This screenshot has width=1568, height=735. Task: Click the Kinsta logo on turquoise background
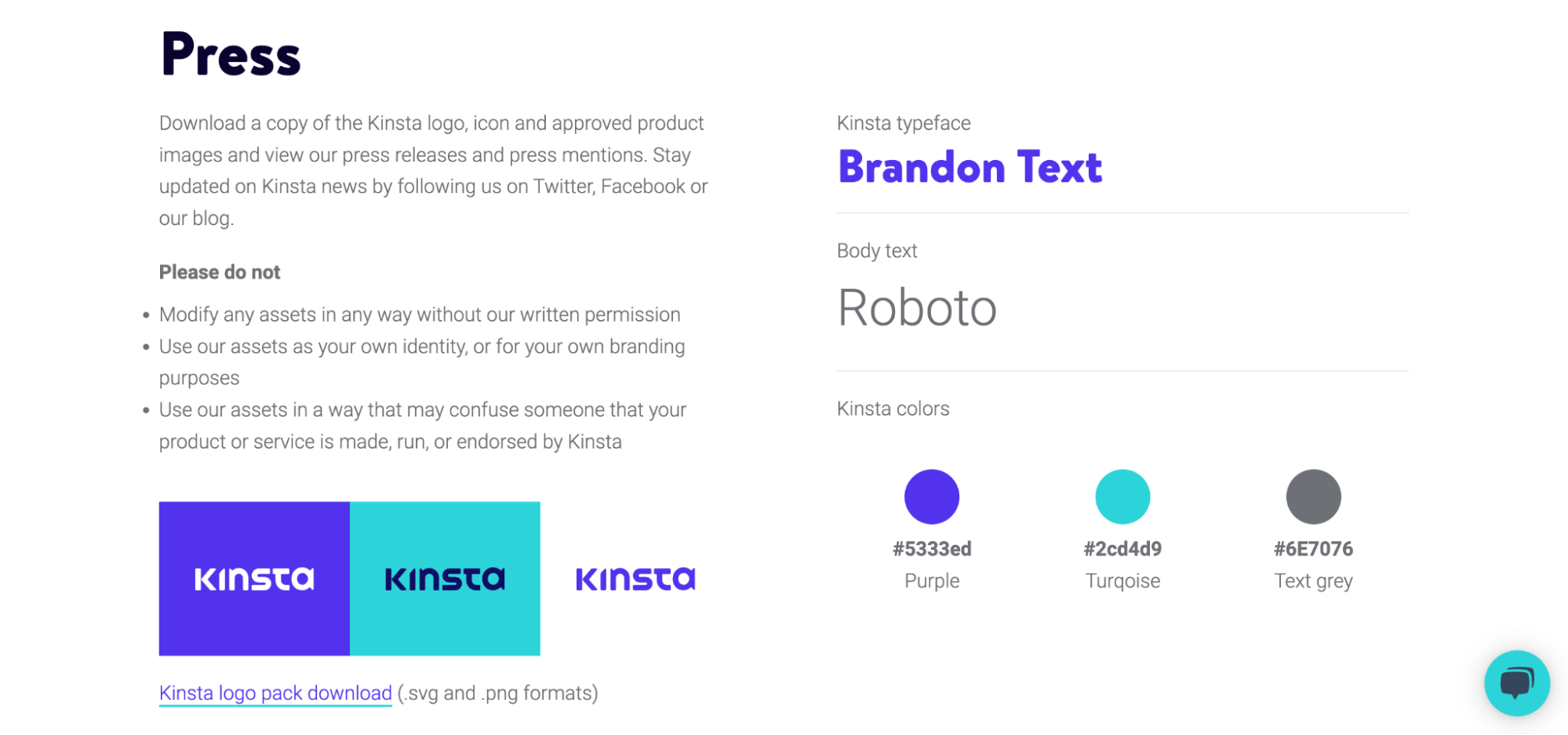tap(445, 578)
